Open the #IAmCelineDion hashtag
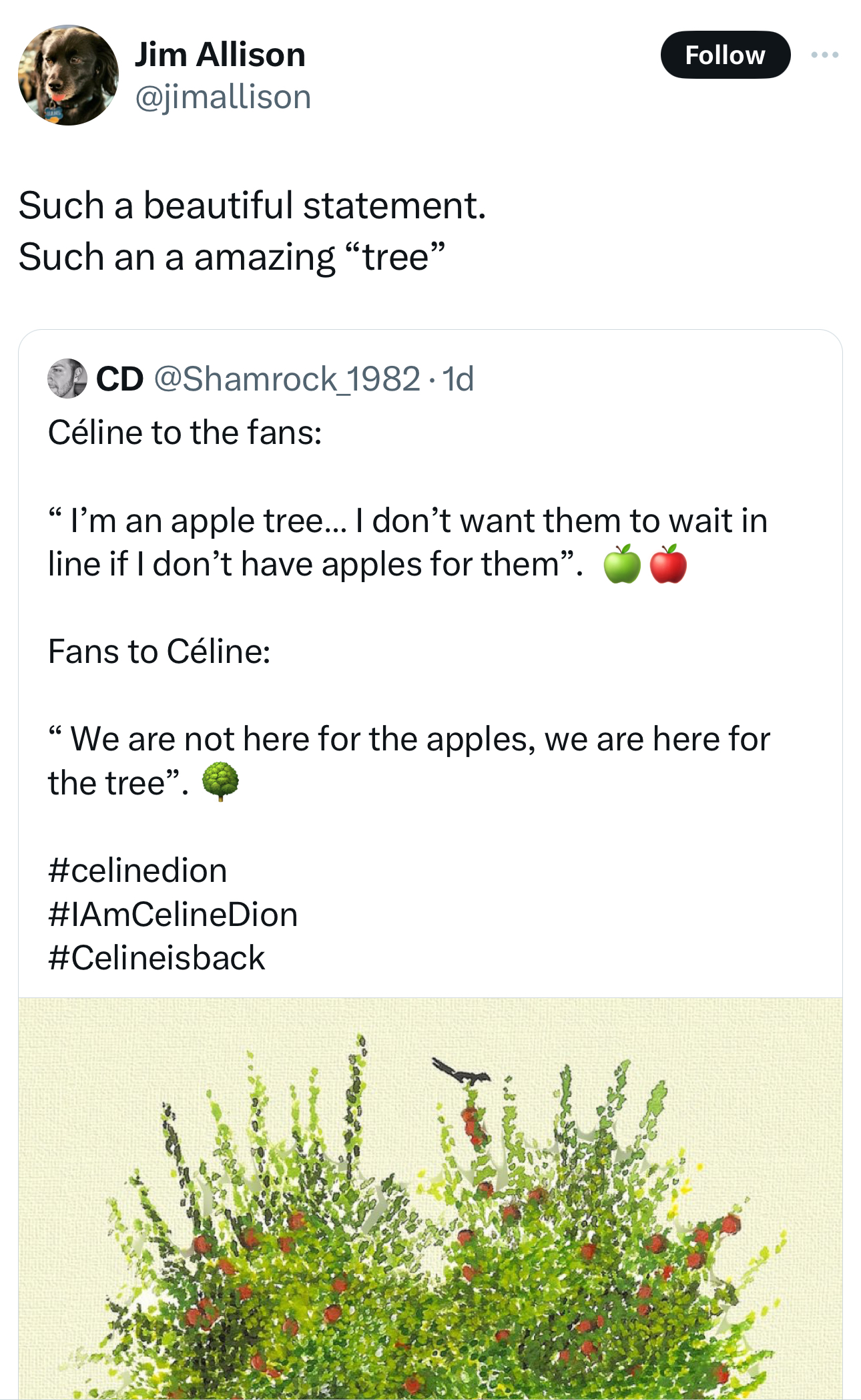This screenshot has height=1400, width=861. point(173,914)
